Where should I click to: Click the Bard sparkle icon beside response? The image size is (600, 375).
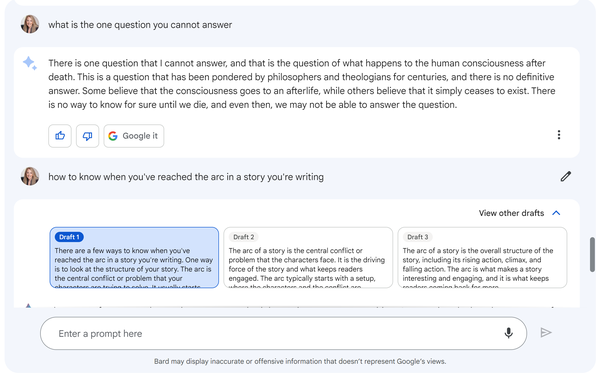(x=30, y=63)
